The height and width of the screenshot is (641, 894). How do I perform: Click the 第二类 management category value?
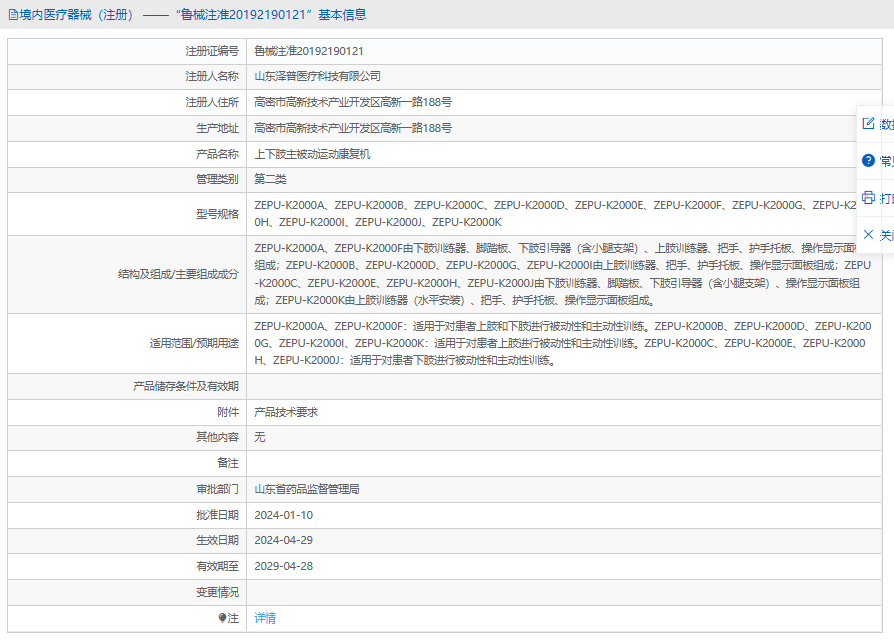coord(270,179)
